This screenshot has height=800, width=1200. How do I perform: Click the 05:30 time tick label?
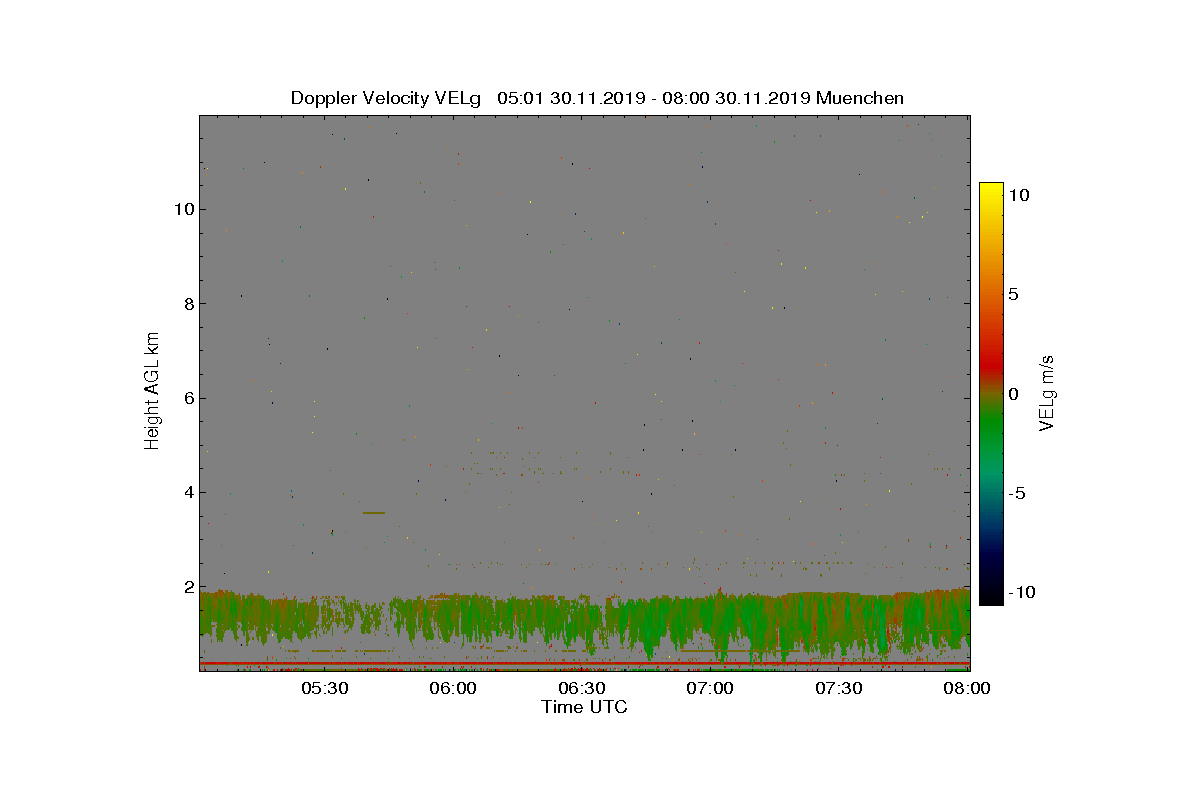tap(325, 688)
